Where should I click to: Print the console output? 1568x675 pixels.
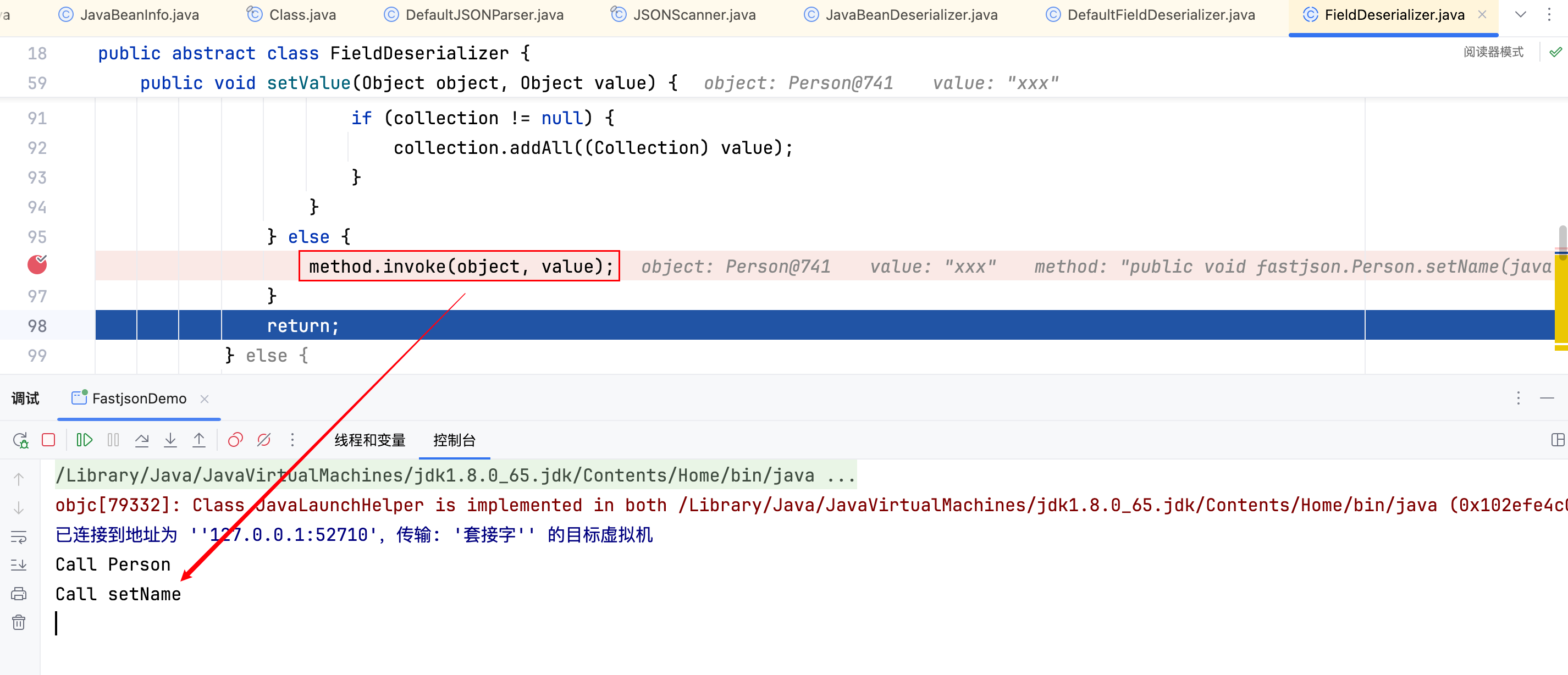pyautogui.click(x=19, y=594)
